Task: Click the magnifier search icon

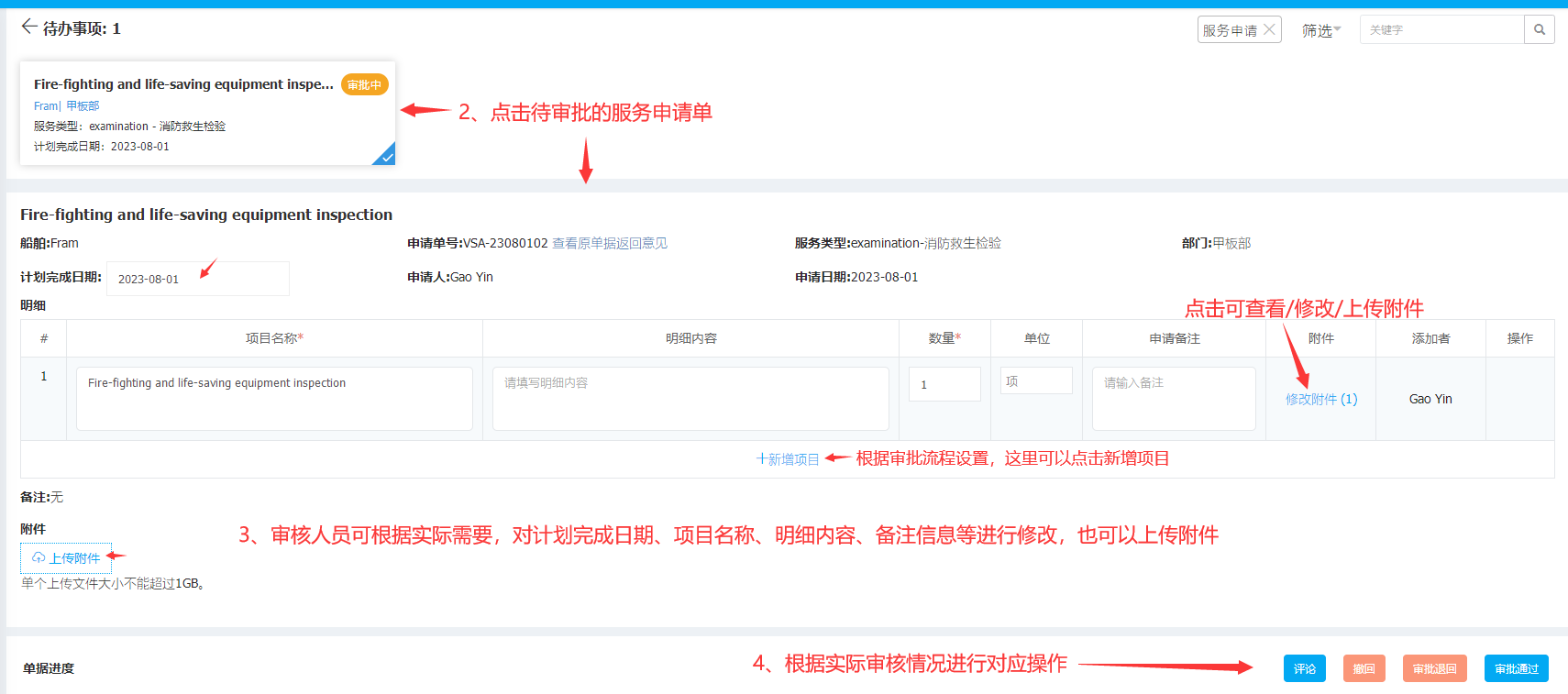Action: [1540, 29]
